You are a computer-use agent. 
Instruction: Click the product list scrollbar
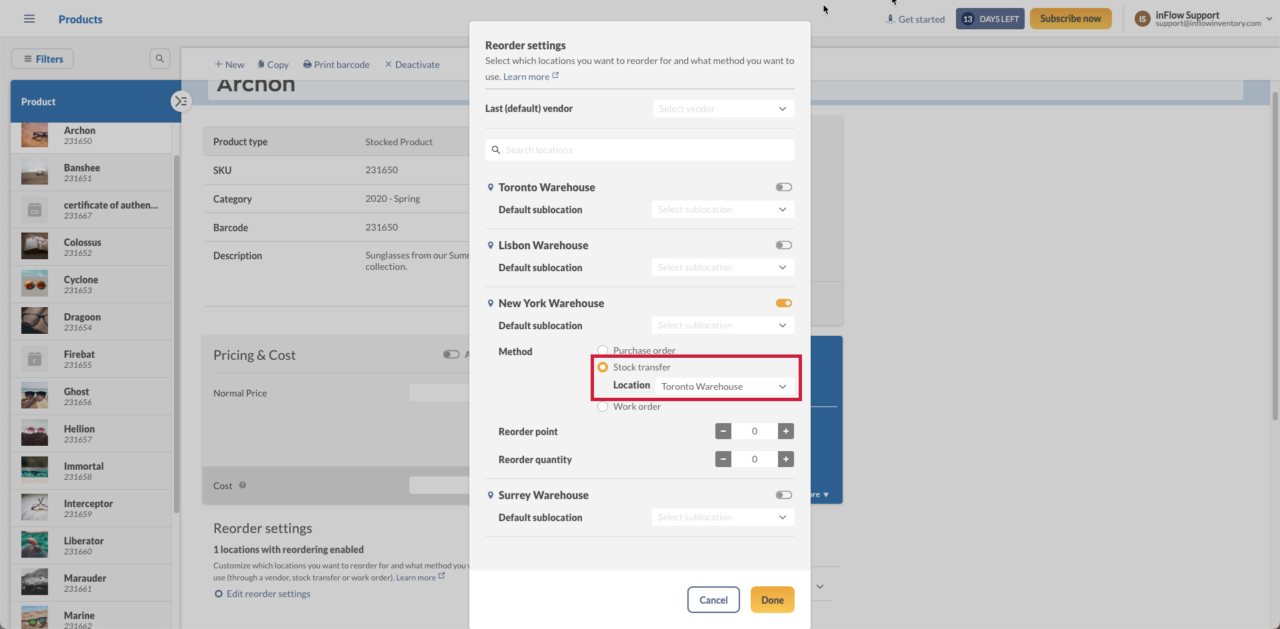point(177,333)
